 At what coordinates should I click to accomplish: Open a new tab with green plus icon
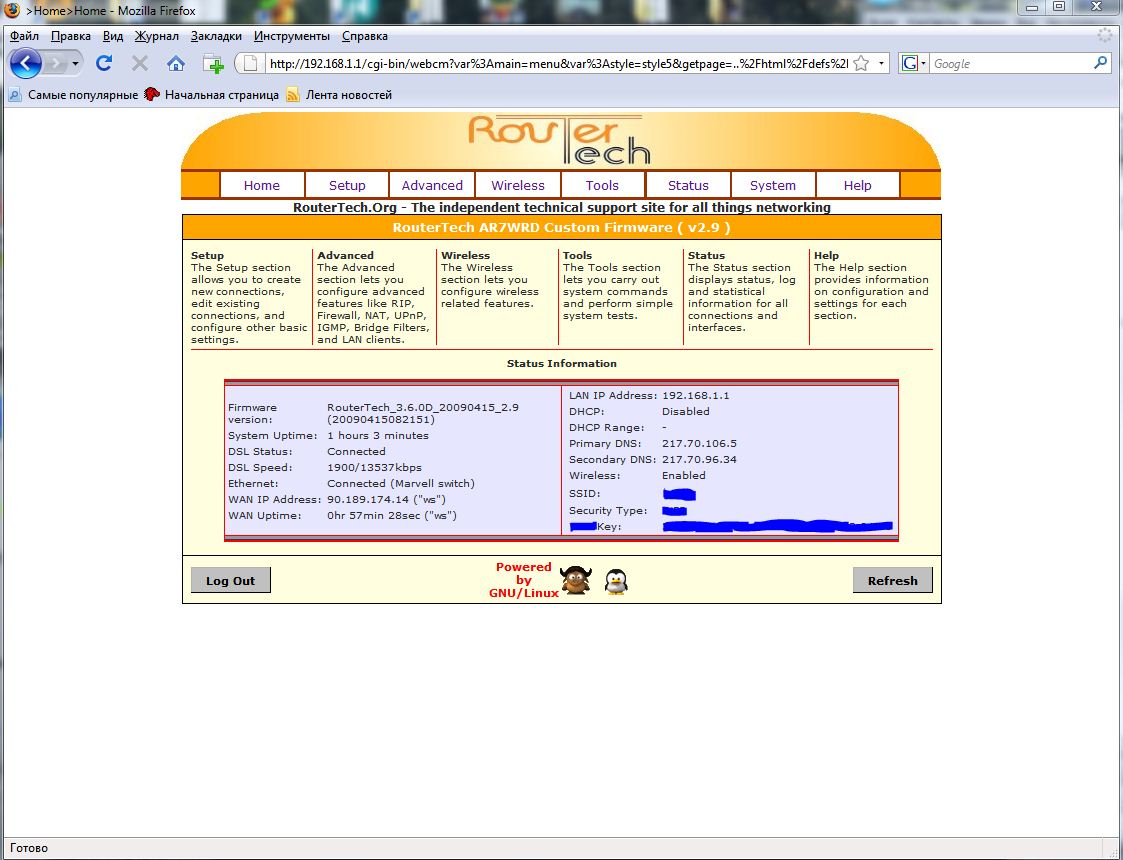click(213, 64)
